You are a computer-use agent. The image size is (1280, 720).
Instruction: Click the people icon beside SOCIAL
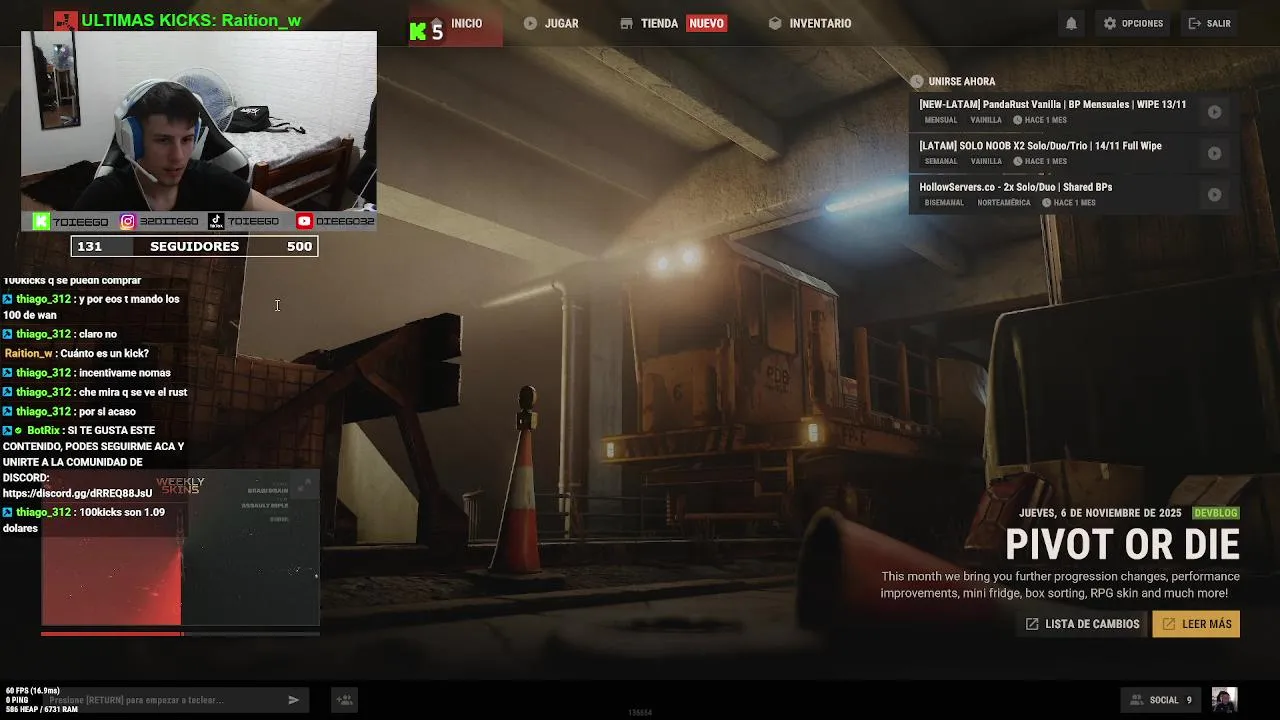click(x=1137, y=700)
